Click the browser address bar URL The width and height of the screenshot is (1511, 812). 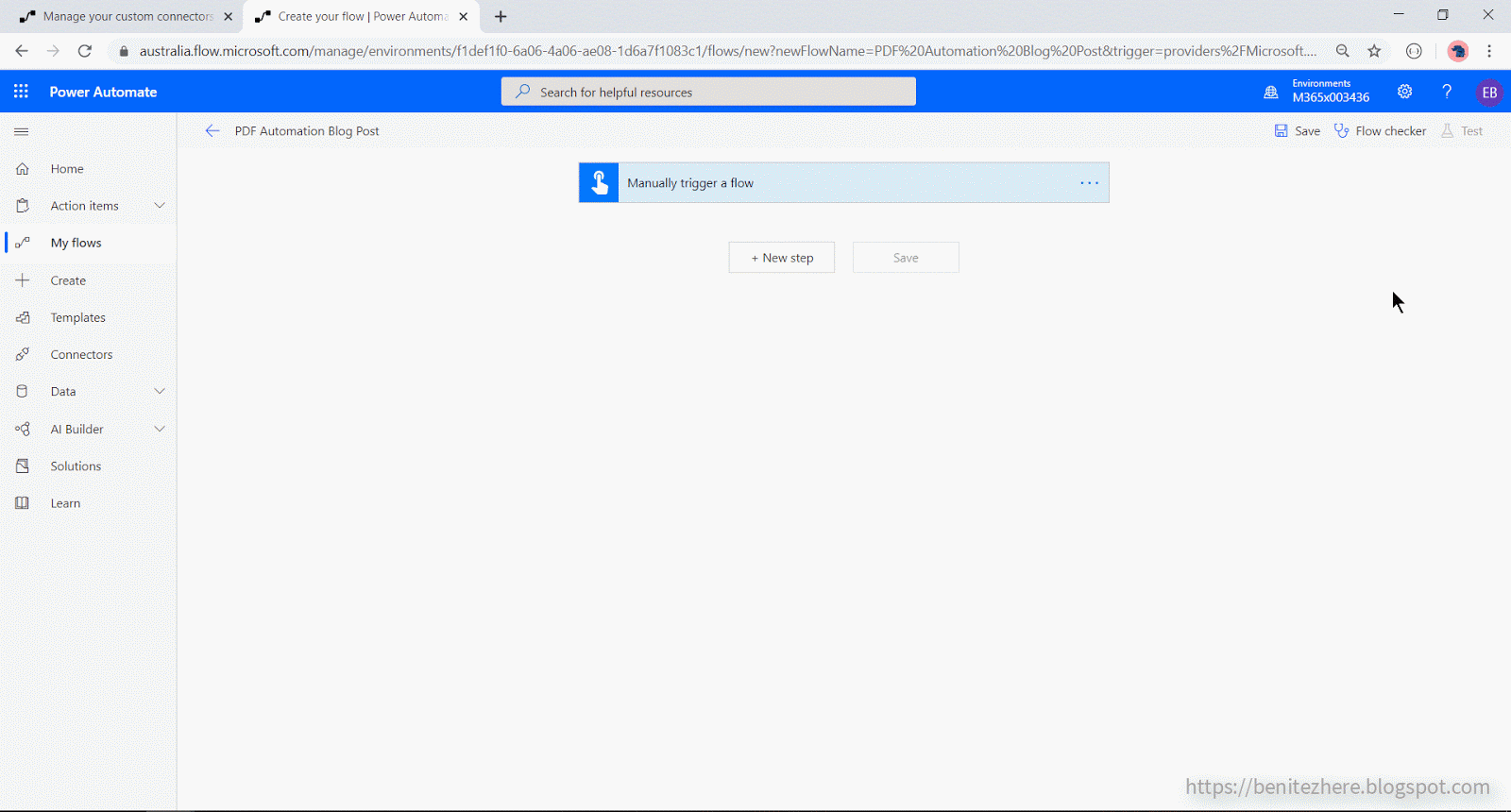click(x=727, y=51)
